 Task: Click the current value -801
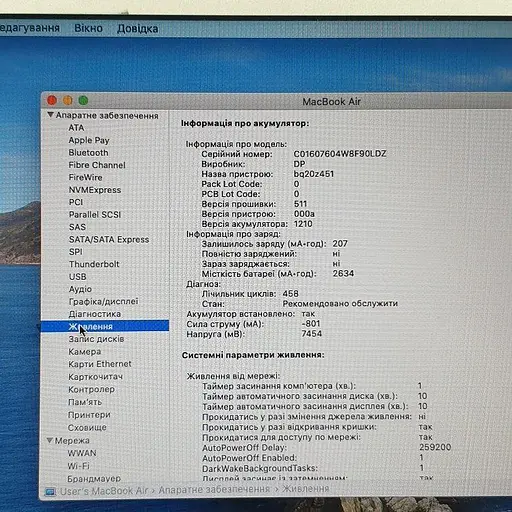[x=311, y=324]
